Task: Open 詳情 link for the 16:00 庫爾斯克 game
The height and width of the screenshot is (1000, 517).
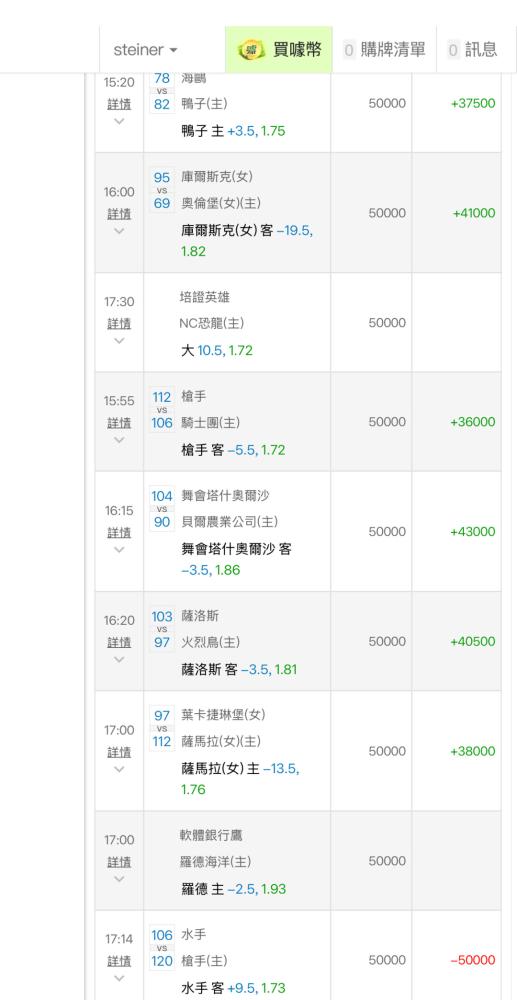Action: coord(119,214)
